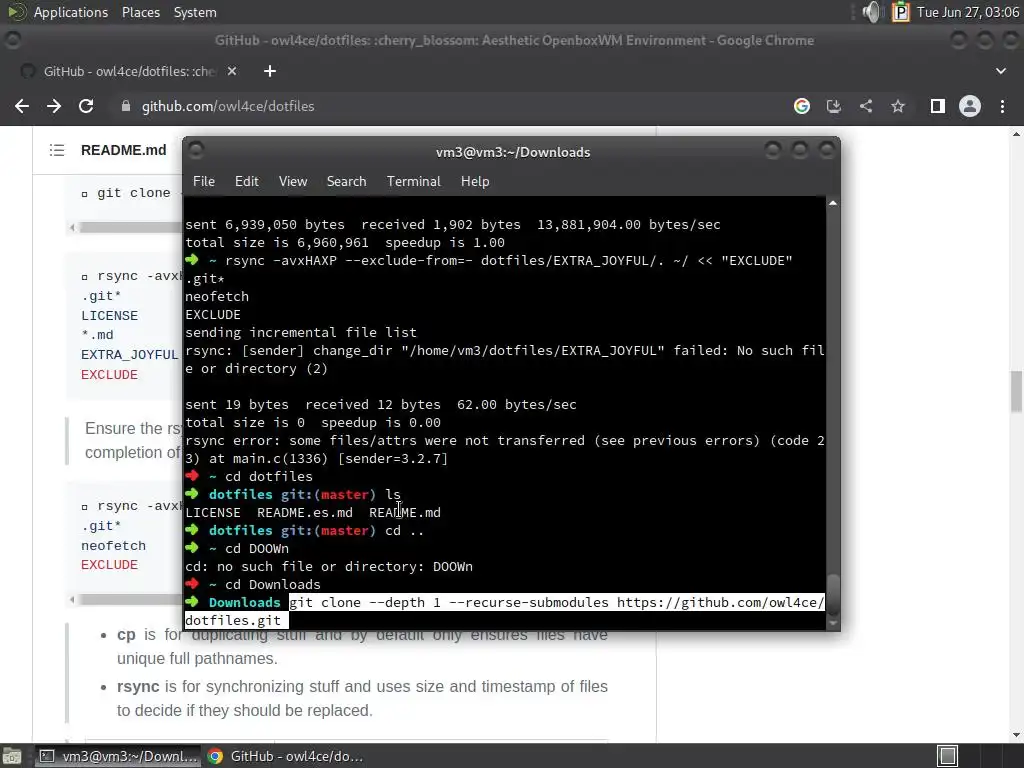Image resolution: width=1024 pixels, height=768 pixels.
Task: Click the date and time clock
Action: [x=968, y=12]
